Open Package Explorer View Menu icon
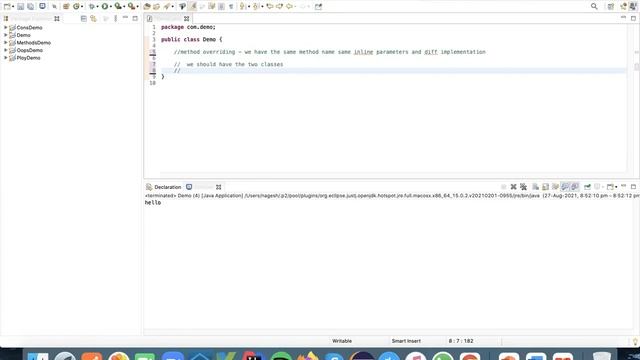Image resolution: width=640 pixels, height=360 pixels. (116, 18)
